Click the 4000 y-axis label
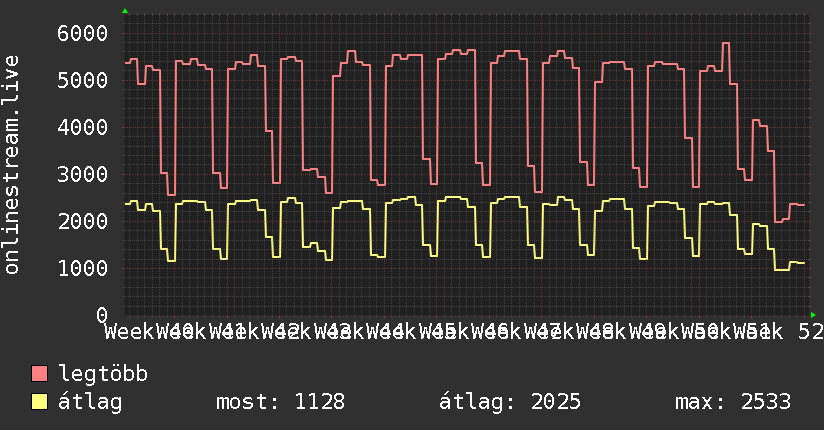The height and width of the screenshot is (430, 824). pos(83,128)
